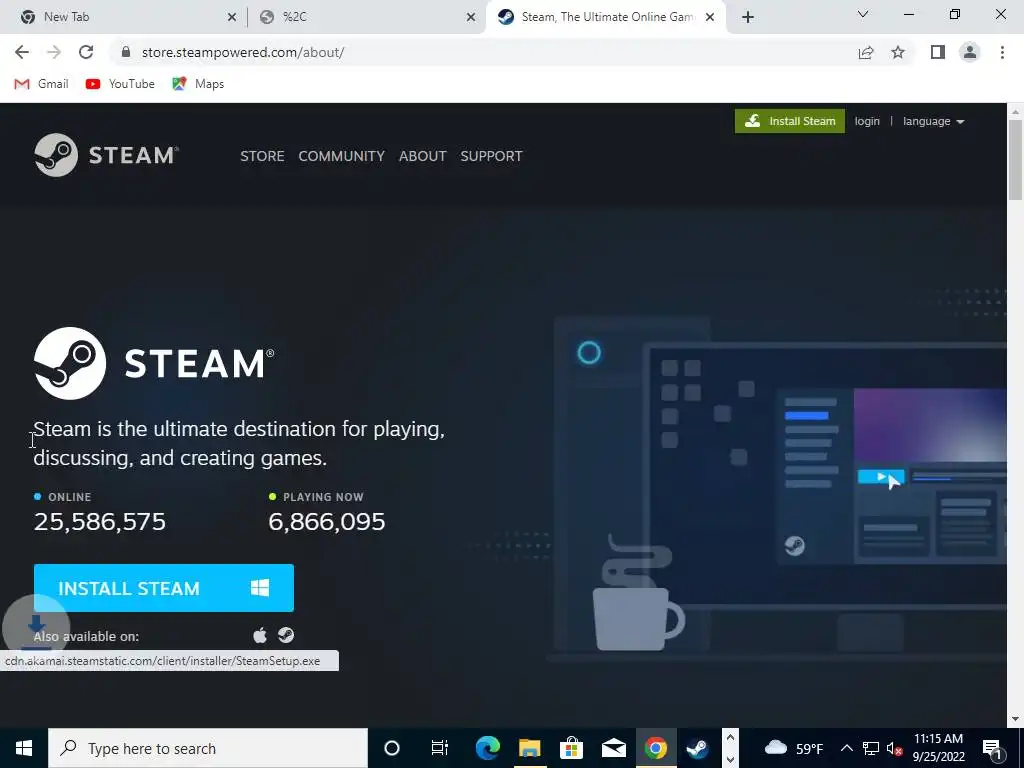Bookmark this page with the star
This screenshot has height=768, width=1024.
[898, 52]
